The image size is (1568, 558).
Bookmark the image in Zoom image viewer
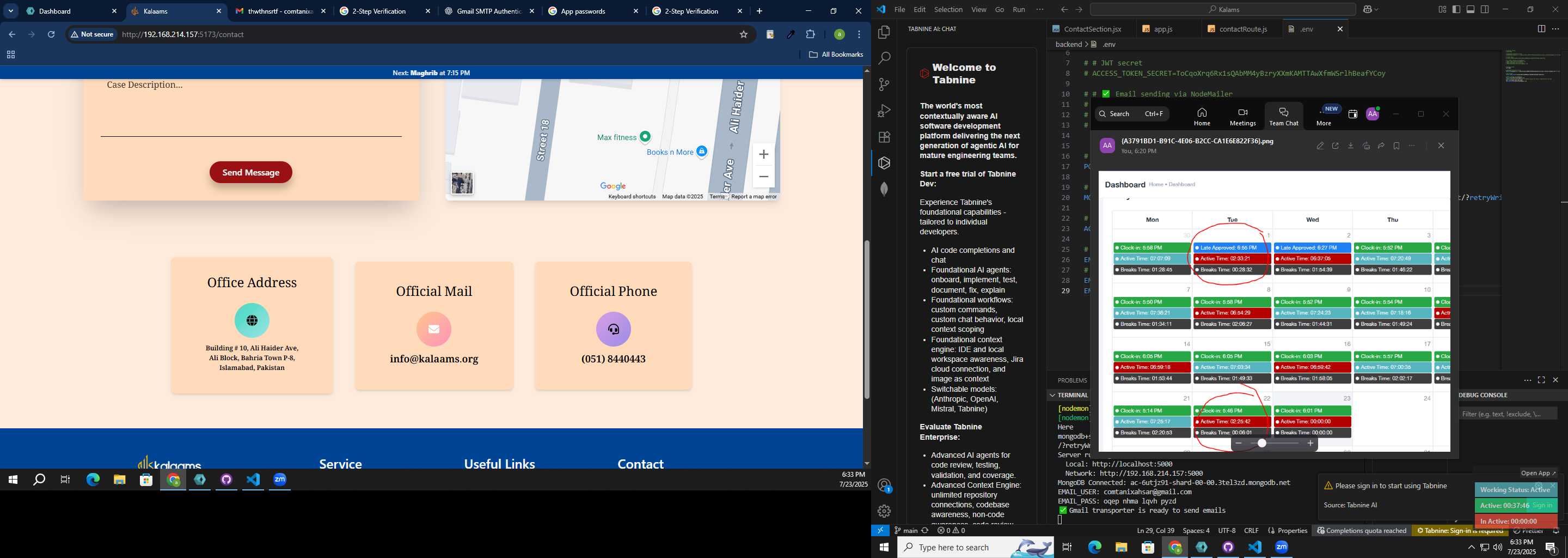pos(1396,146)
